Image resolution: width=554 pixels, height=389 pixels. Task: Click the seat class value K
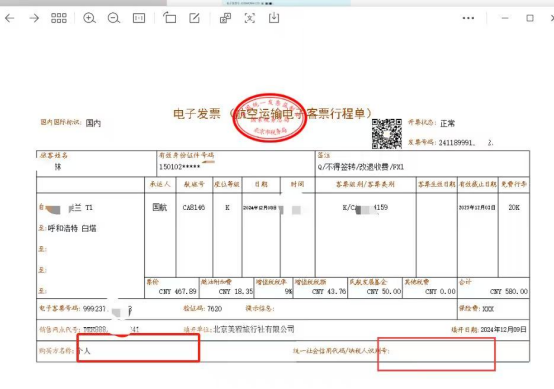point(227,207)
